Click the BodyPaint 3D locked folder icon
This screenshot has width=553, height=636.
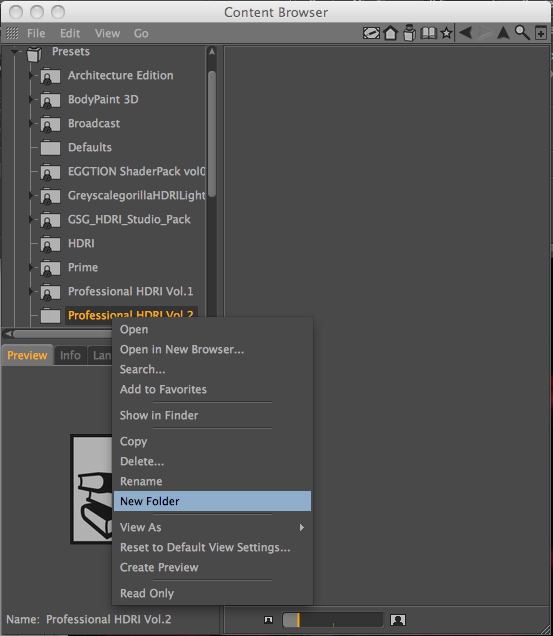(50, 100)
